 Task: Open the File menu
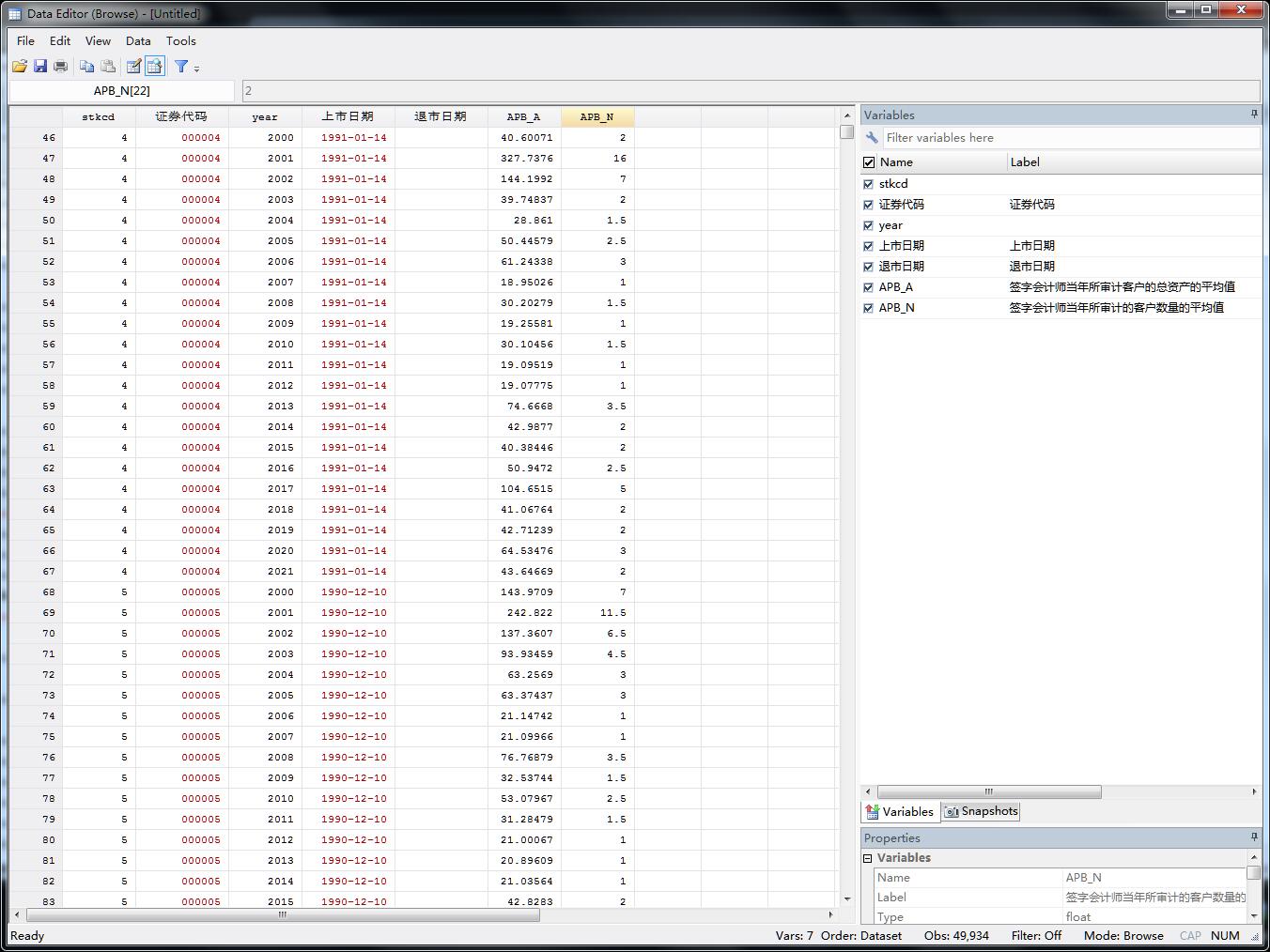click(x=25, y=40)
